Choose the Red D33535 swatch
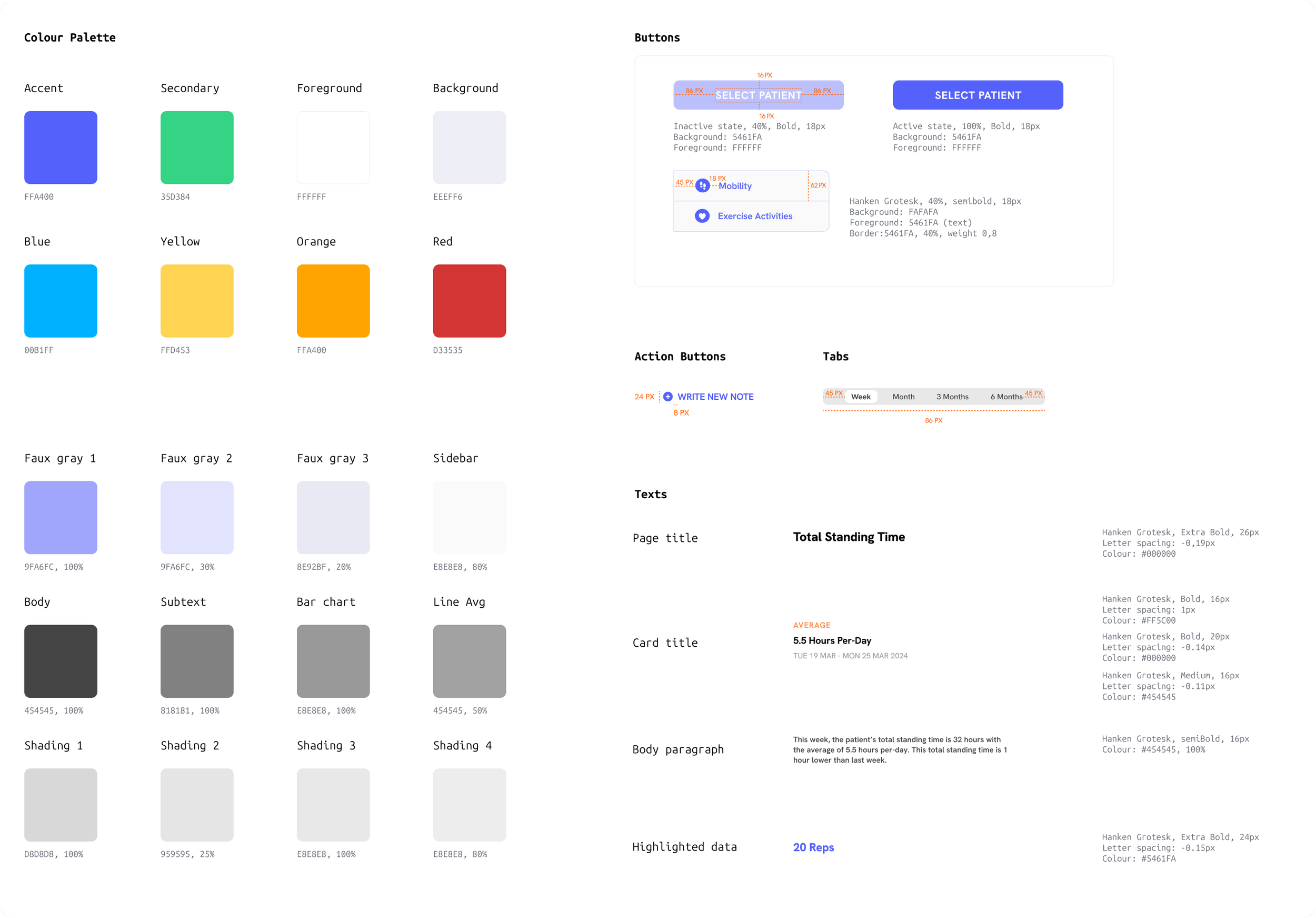 coord(470,301)
